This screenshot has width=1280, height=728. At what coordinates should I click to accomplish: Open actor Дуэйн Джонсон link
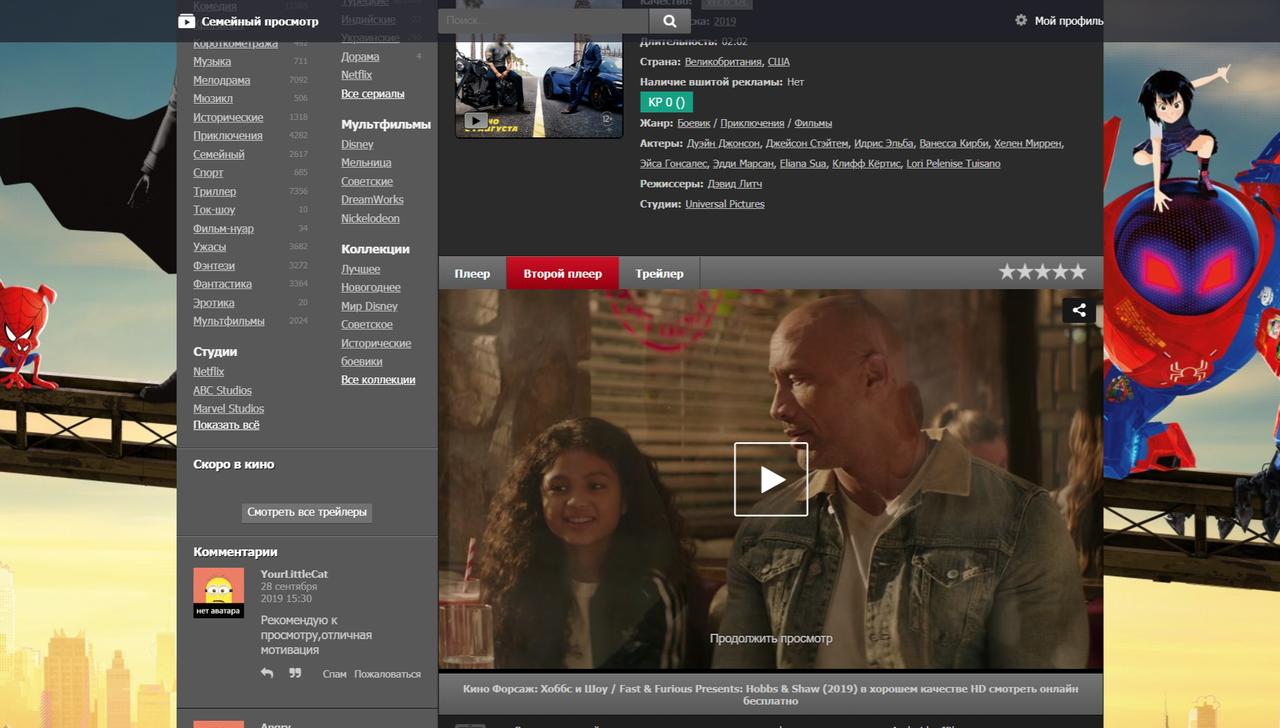coord(723,143)
